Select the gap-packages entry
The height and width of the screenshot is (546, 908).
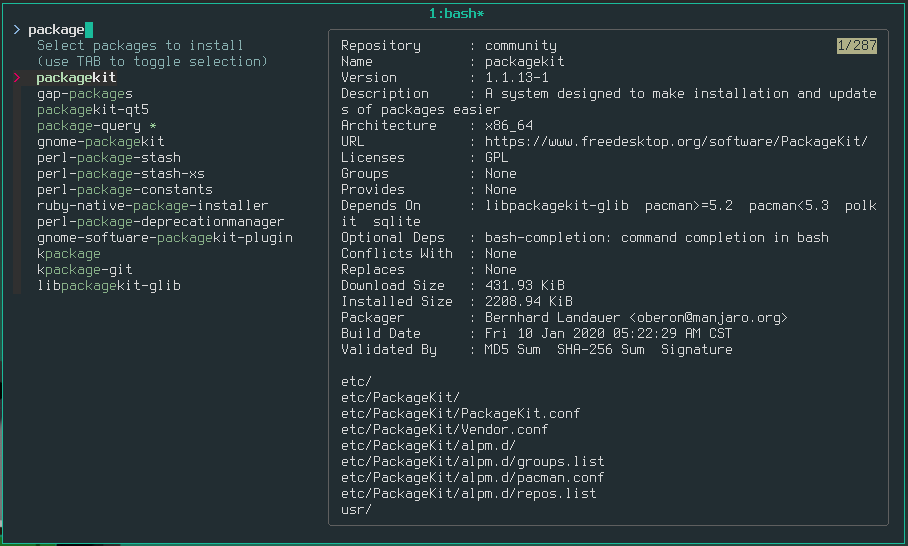85,94
